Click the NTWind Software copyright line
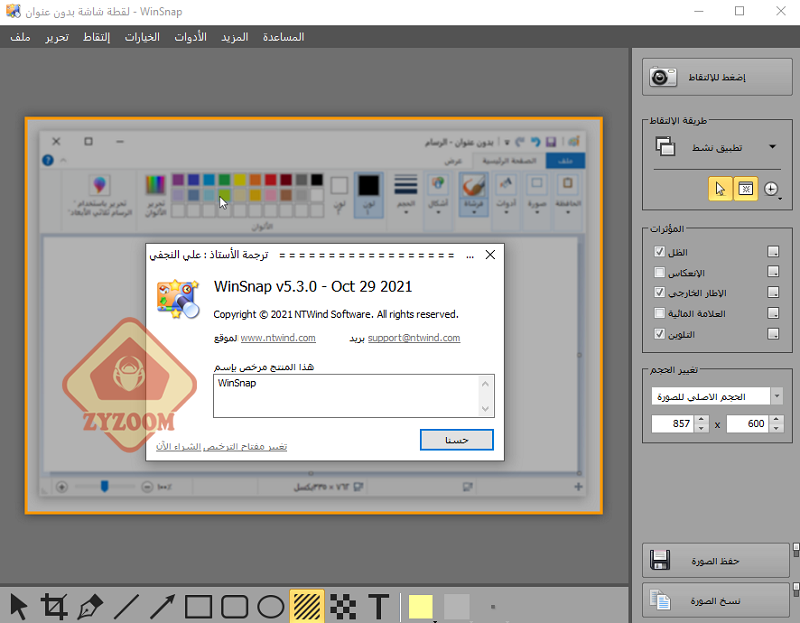Image resolution: width=800 pixels, height=623 pixels. click(336, 314)
